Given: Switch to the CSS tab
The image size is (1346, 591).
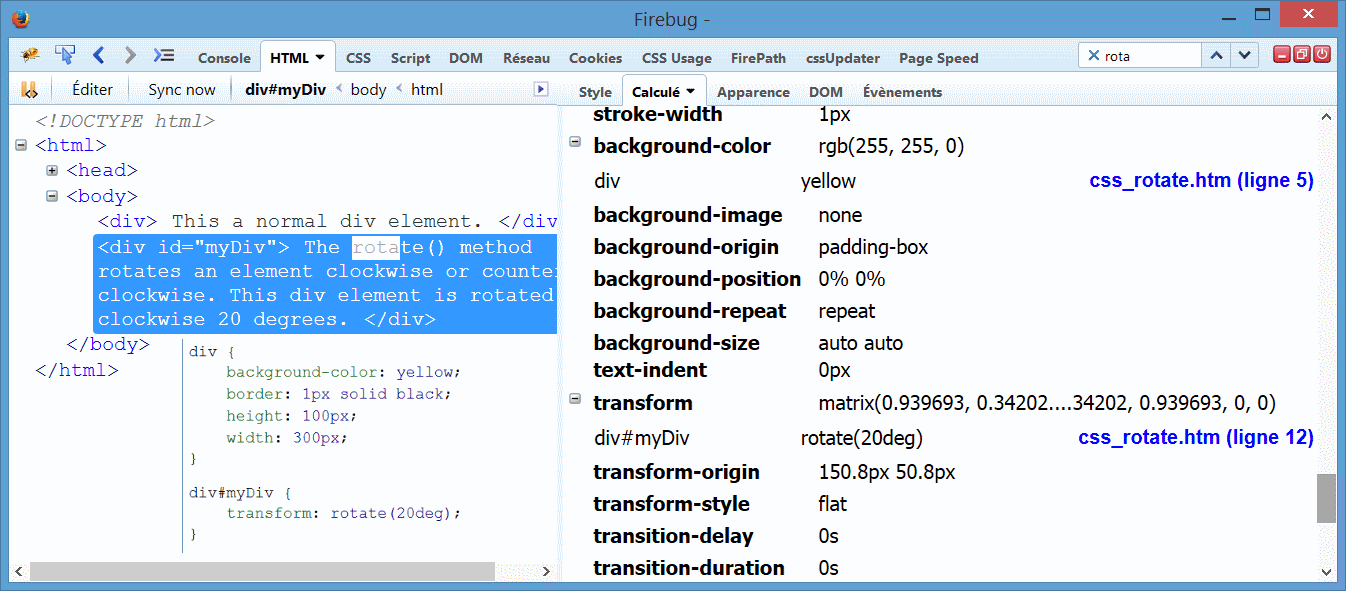Looking at the screenshot, I should pos(358,58).
